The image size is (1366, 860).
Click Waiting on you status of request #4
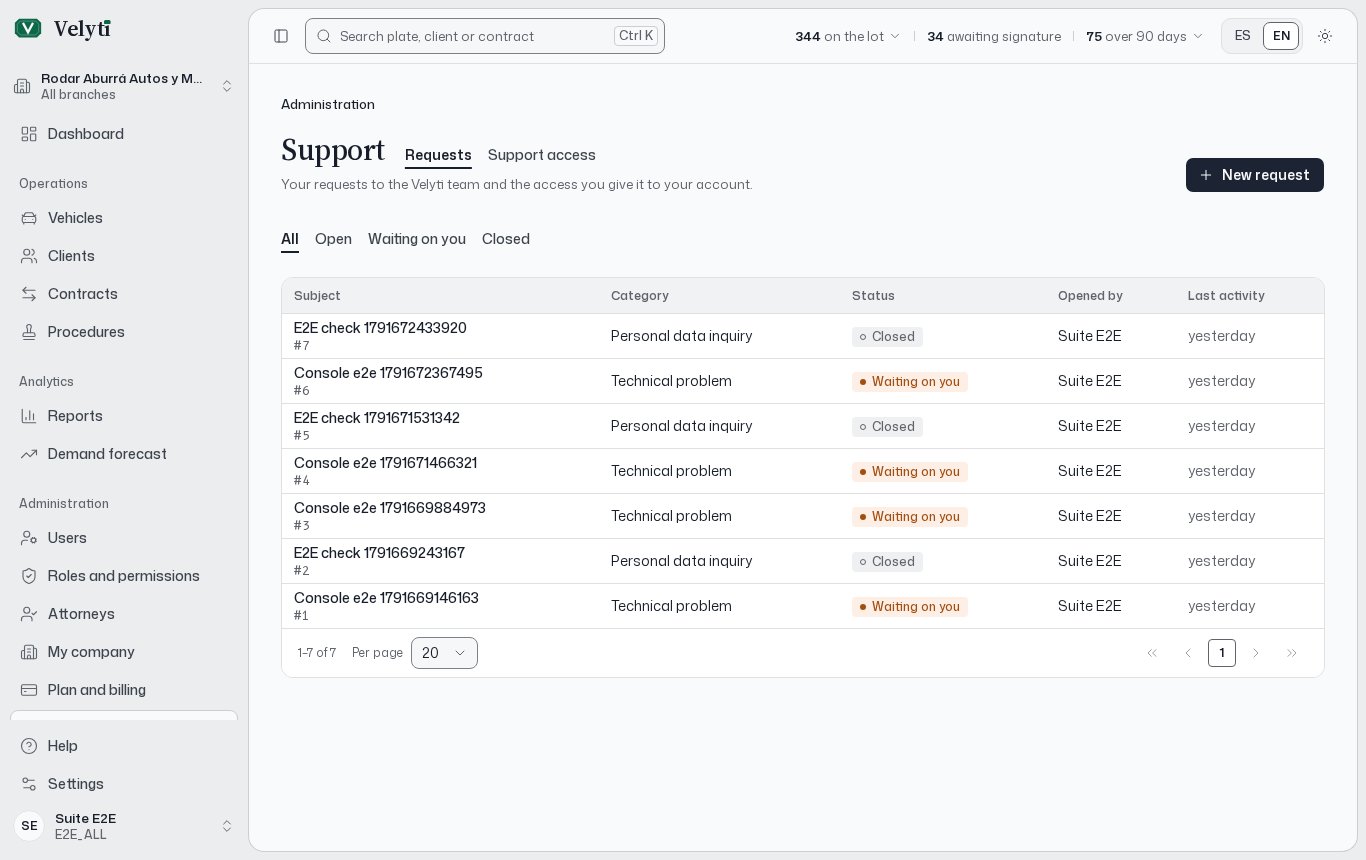pos(910,472)
